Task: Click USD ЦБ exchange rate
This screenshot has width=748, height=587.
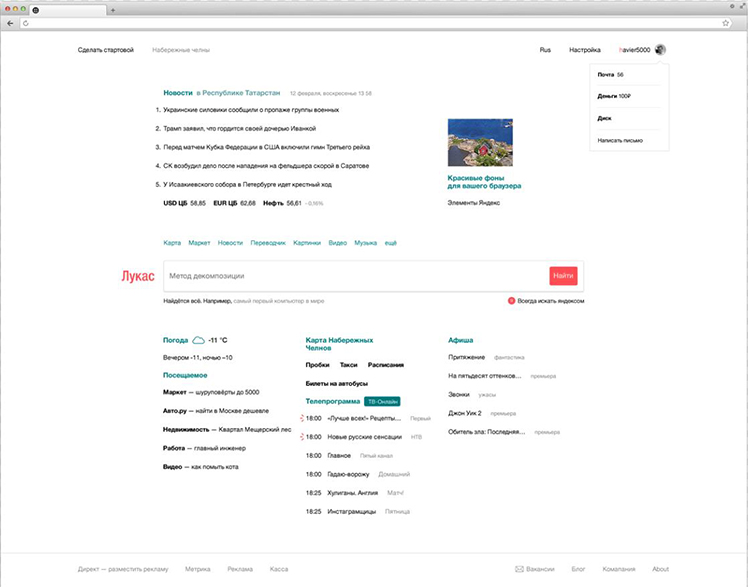Action: [x=185, y=203]
